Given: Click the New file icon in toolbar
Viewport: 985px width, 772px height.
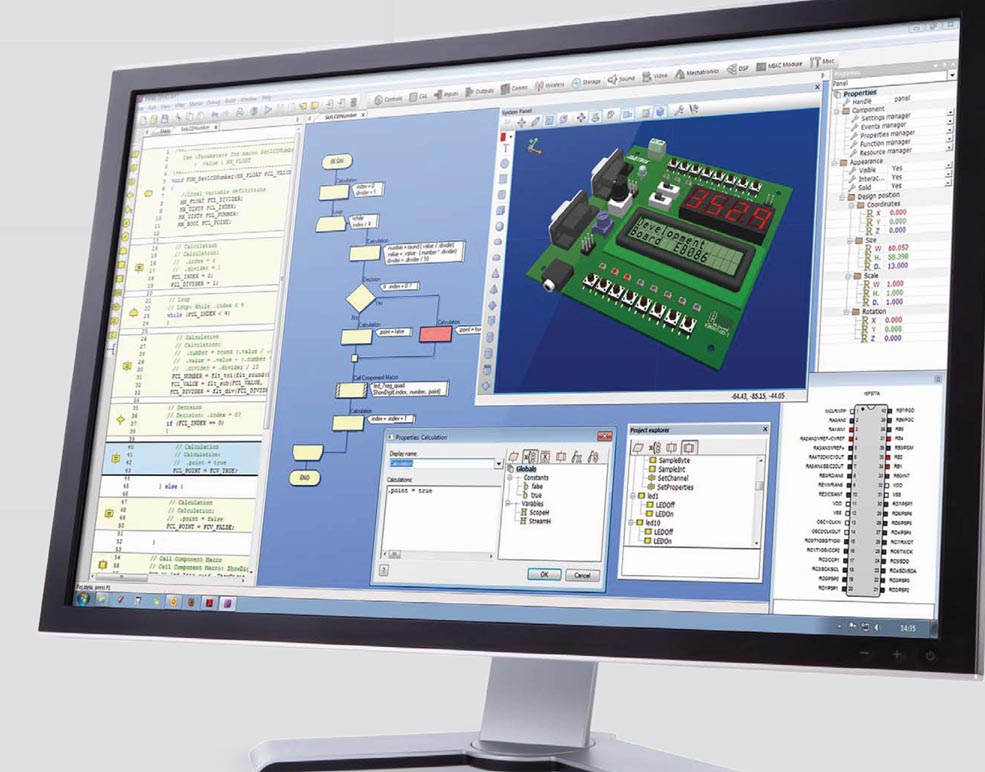Looking at the screenshot, I should [x=143, y=120].
